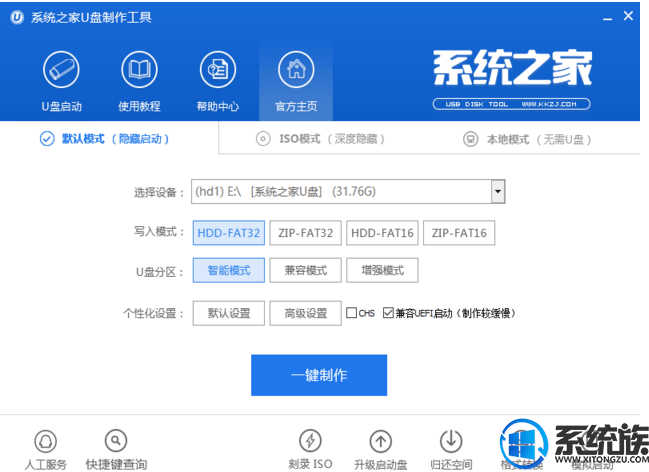
Task: Click the 归还空间 download arrow icon
Action: [451, 441]
